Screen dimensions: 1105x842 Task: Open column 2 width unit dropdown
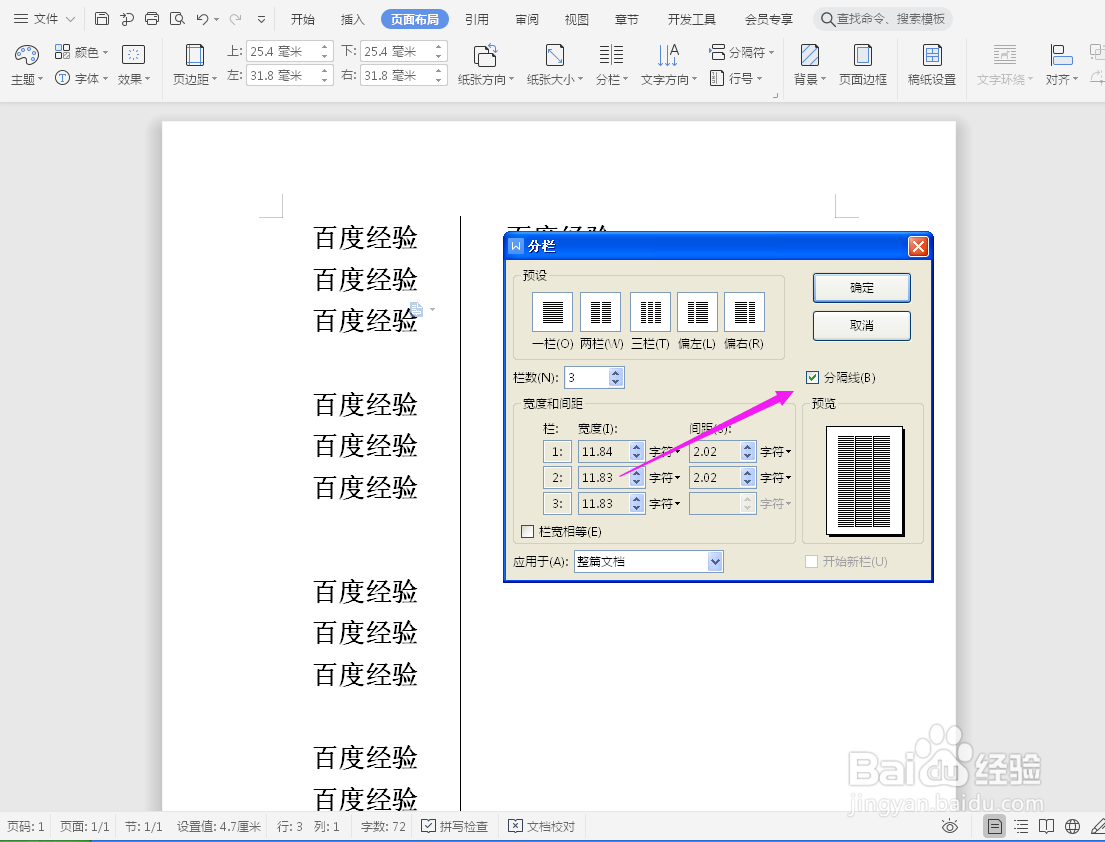click(665, 478)
